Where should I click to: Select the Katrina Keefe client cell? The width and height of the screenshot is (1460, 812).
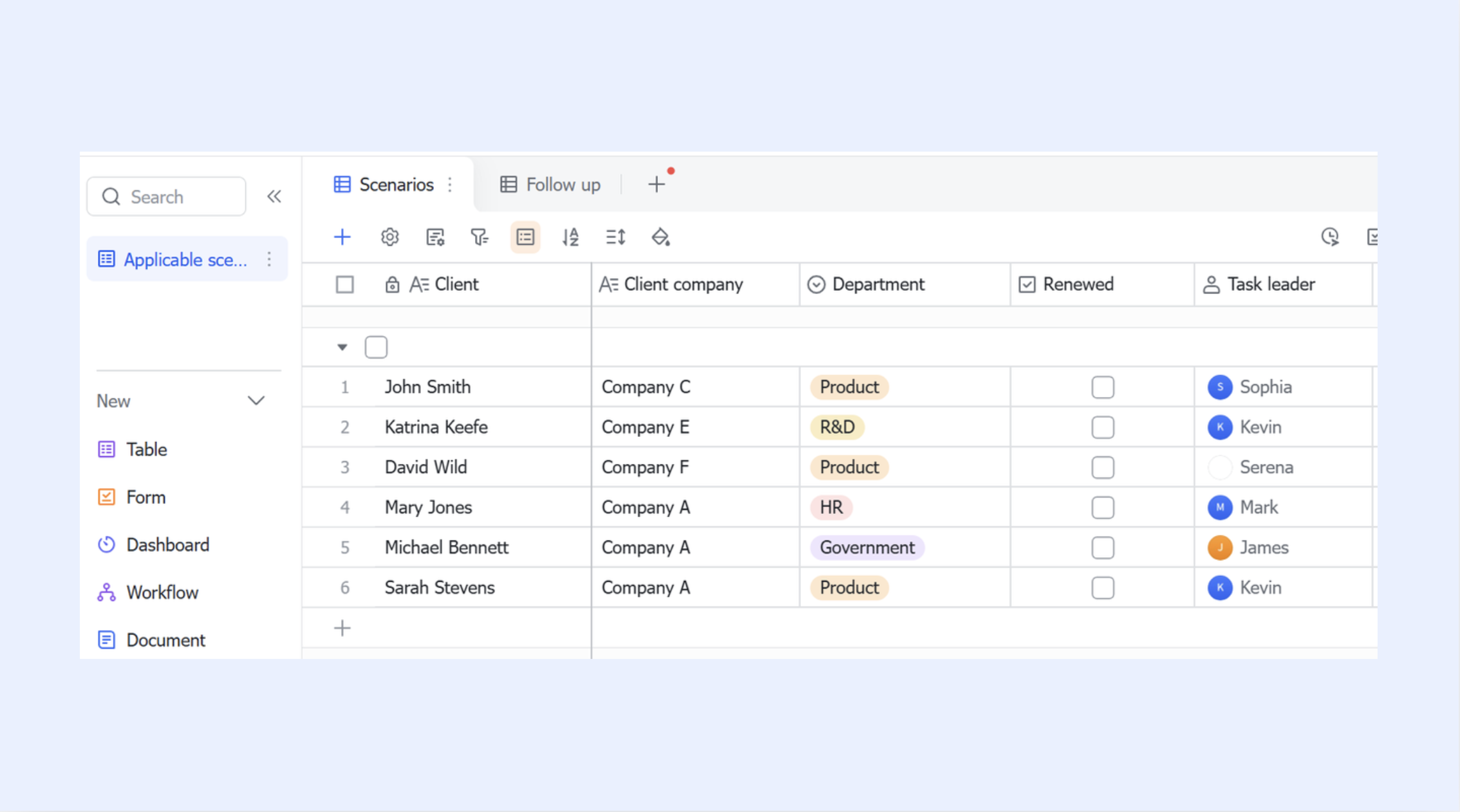tap(483, 427)
